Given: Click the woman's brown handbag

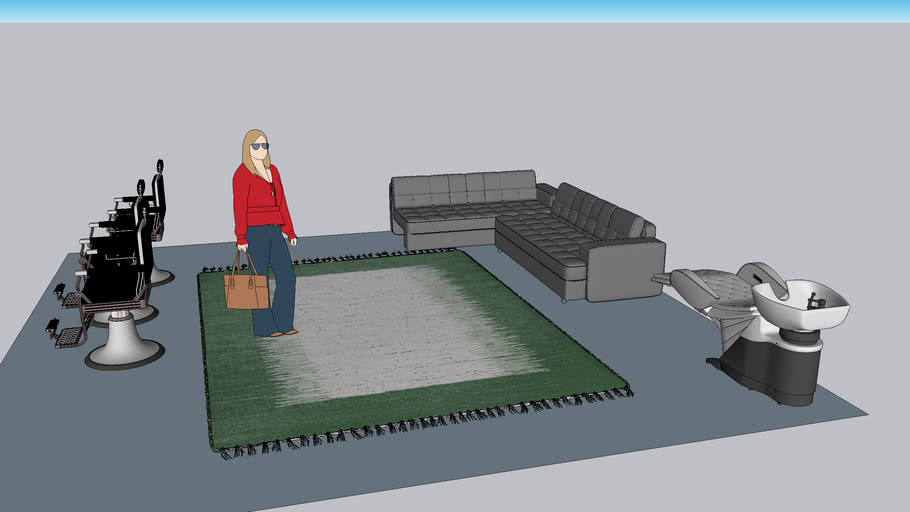Looking at the screenshot, I should click(x=246, y=290).
